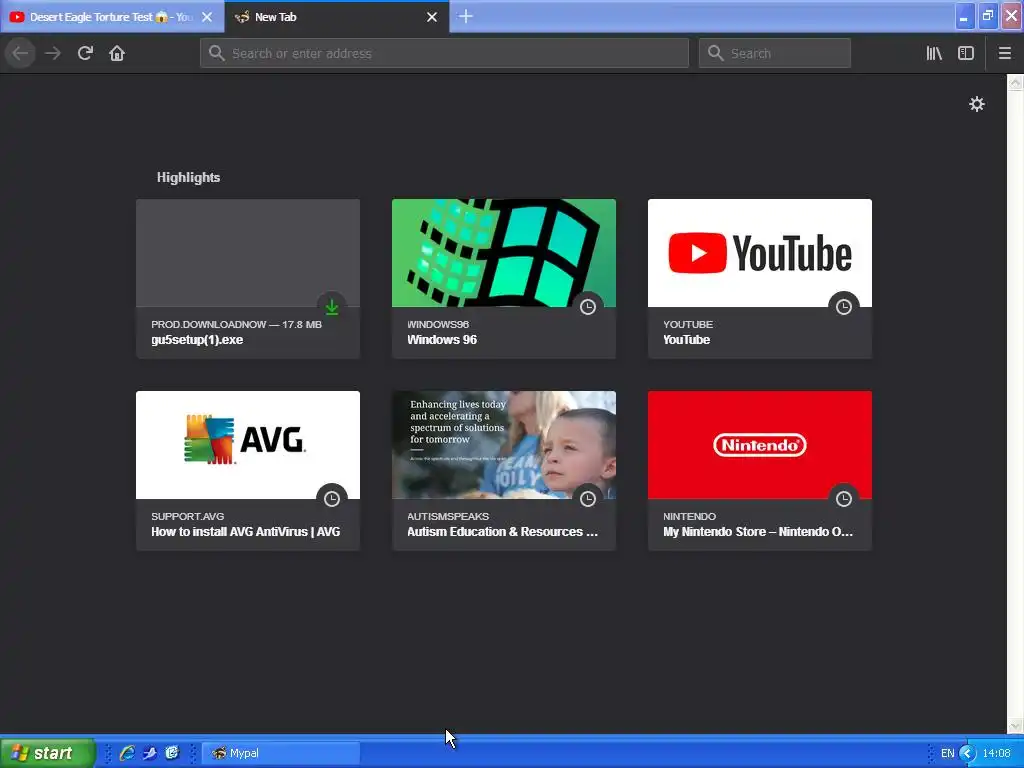
Task: Open the gu5setup(1).exe download thumbnail
Action: tap(248, 253)
